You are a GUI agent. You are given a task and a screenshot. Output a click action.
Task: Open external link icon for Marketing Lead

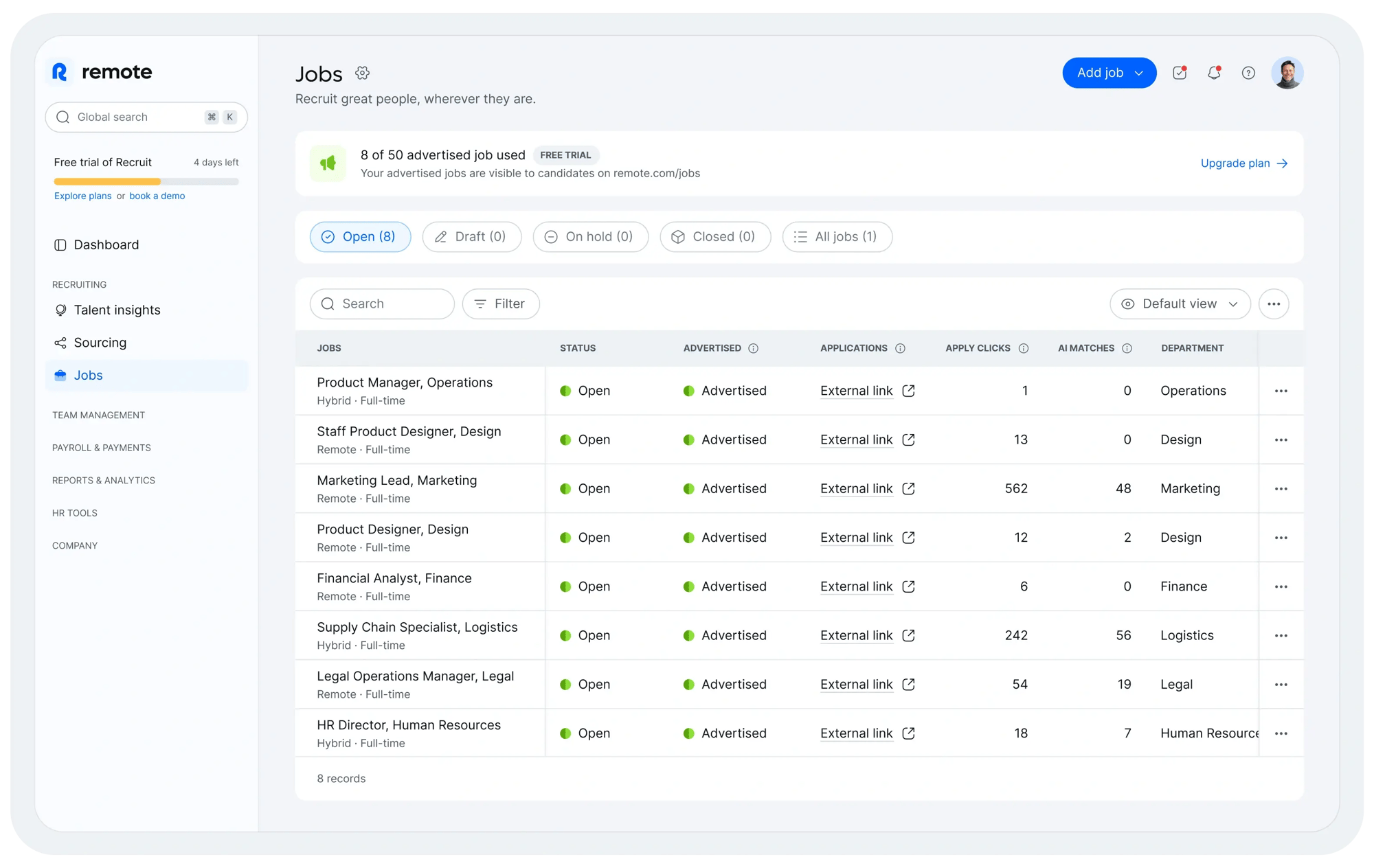pos(908,488)
